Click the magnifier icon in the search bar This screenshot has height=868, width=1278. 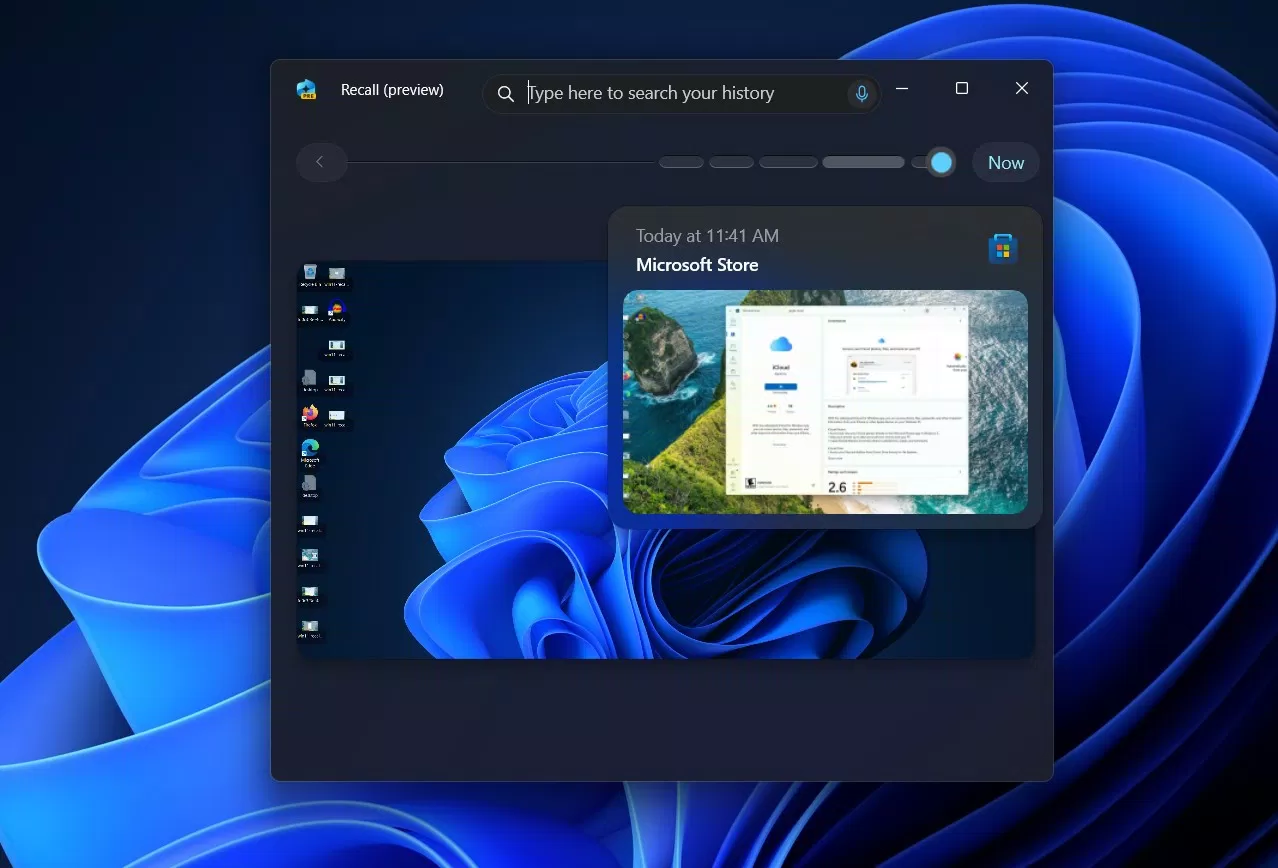(x=505, y=93)
